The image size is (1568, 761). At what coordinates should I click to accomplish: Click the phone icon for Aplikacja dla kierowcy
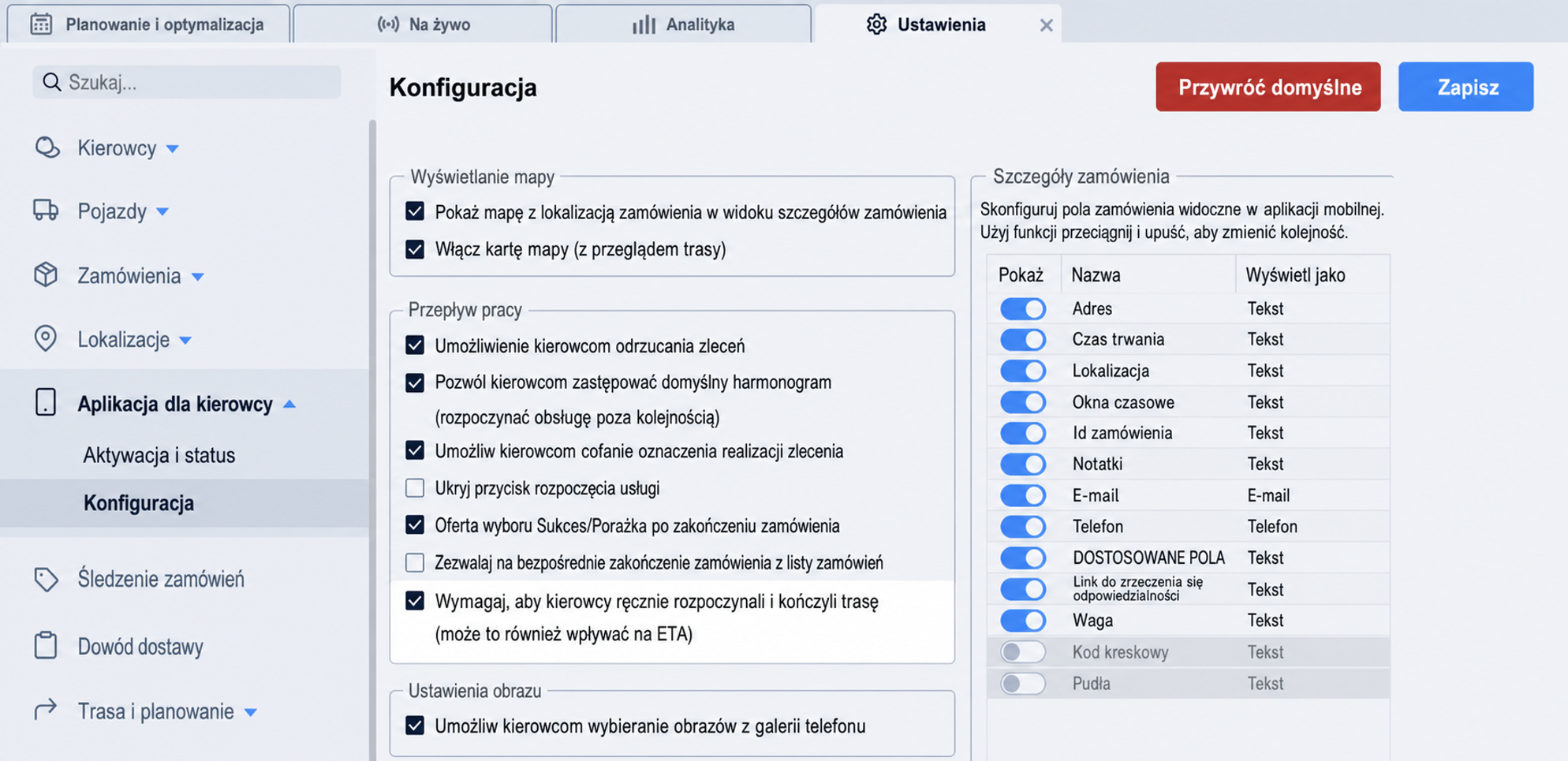(46, 402)
